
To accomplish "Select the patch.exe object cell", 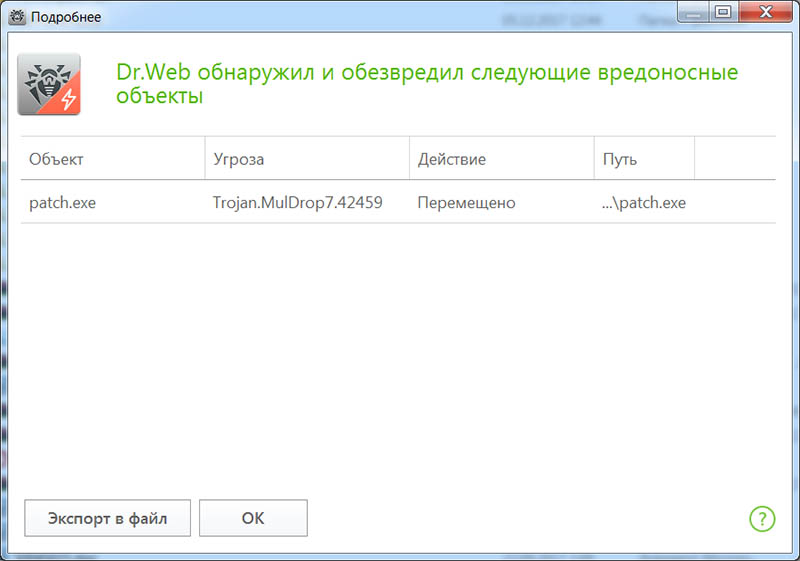I will (x=62, y=202).
